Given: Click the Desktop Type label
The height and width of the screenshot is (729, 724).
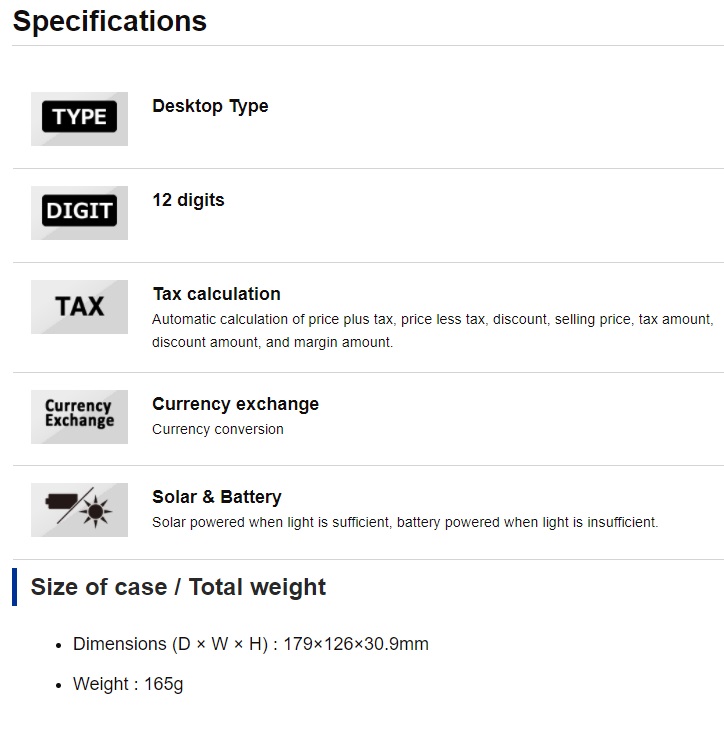Looking at the screenshot, I should click(x=210, y=106).
